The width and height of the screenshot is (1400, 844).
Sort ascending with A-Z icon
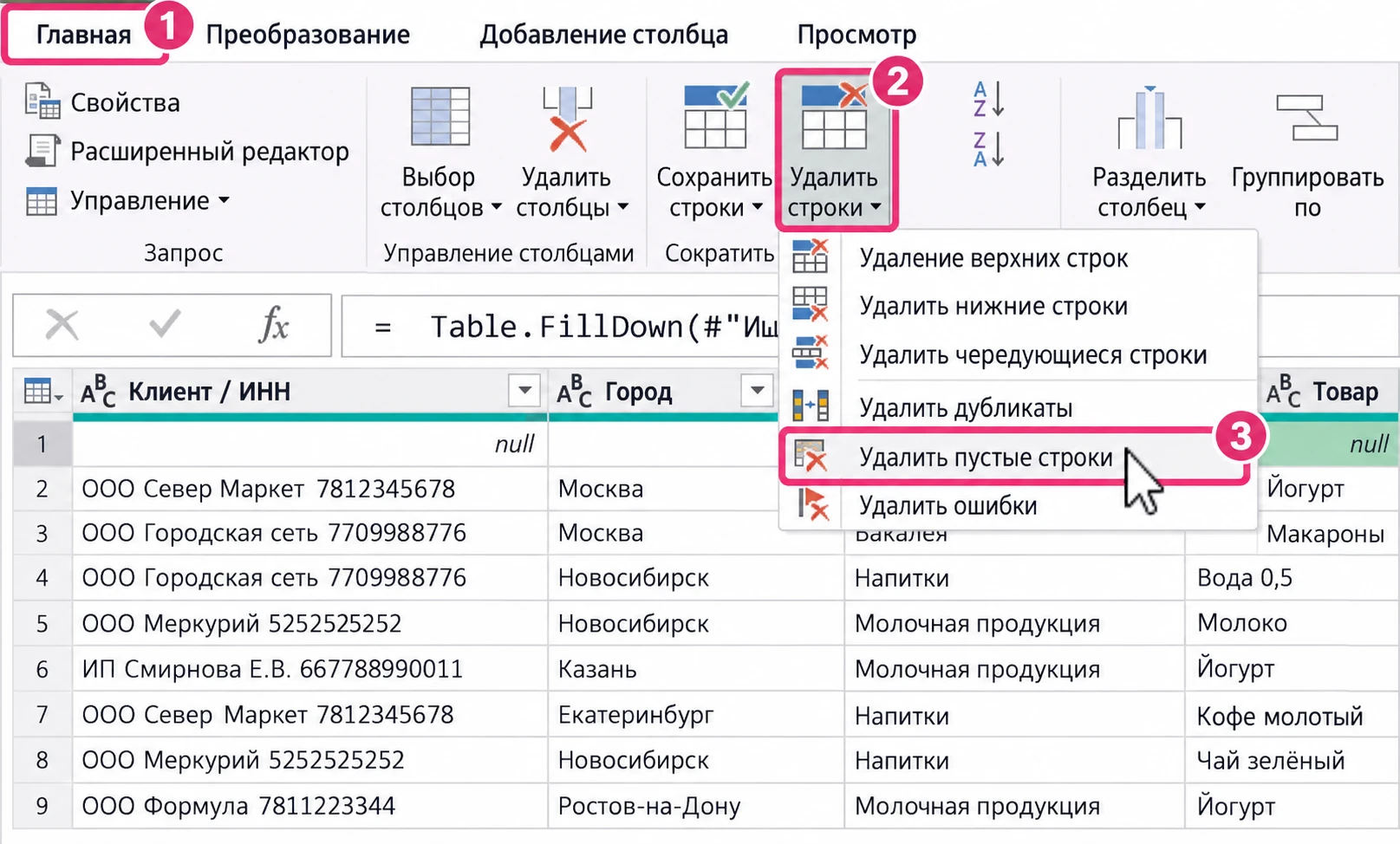tap(988, 99)
